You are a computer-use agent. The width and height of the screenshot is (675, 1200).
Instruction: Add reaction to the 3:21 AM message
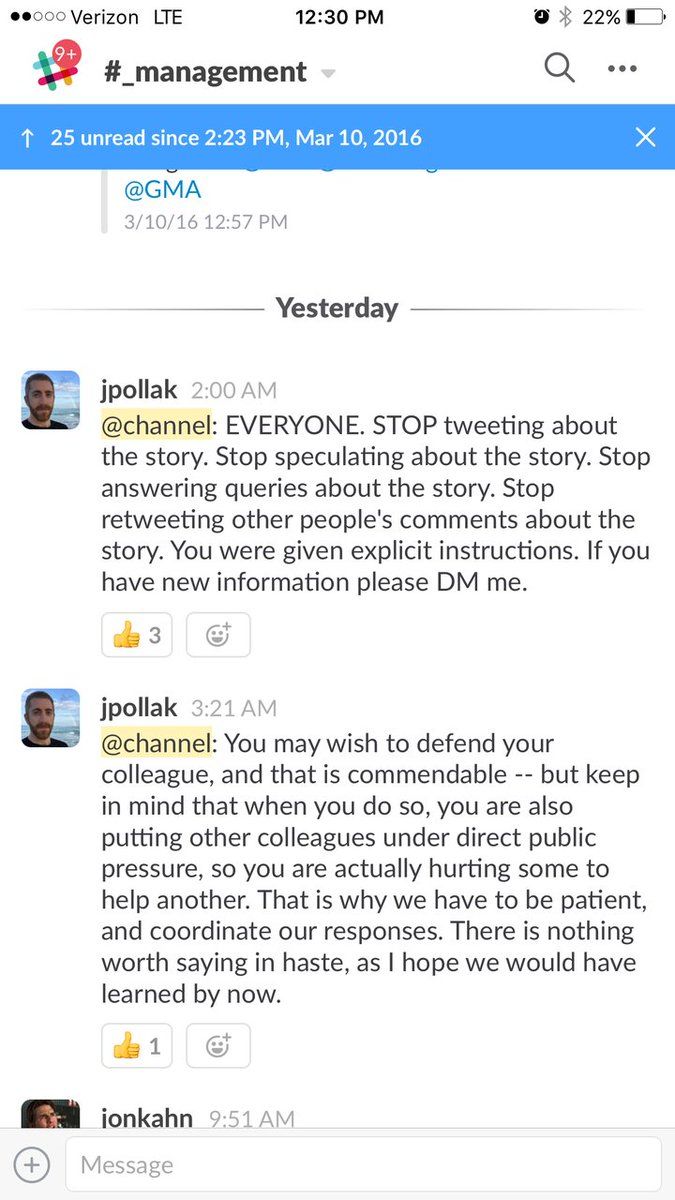[218, 1046]
